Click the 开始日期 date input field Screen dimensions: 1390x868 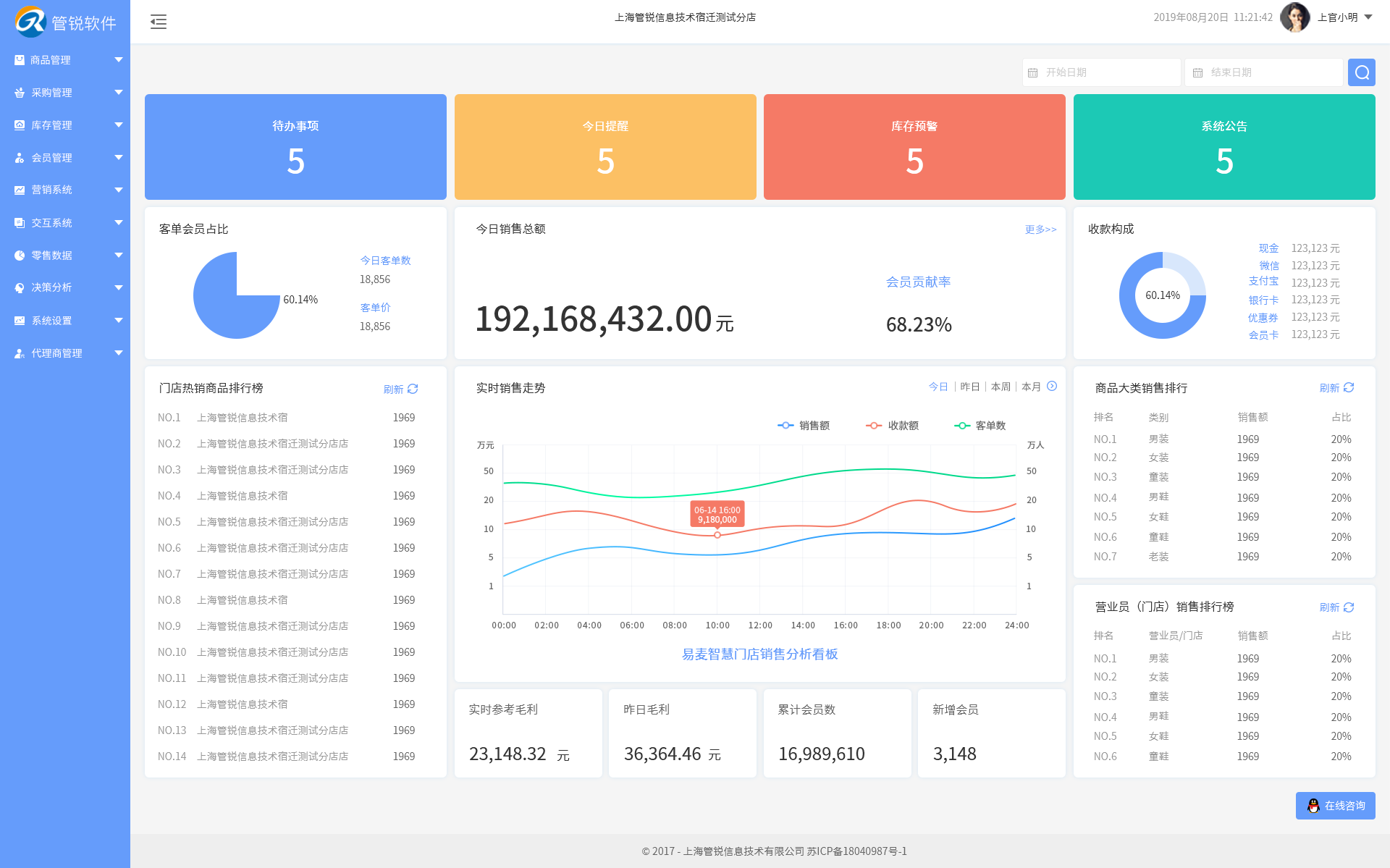1101,72
